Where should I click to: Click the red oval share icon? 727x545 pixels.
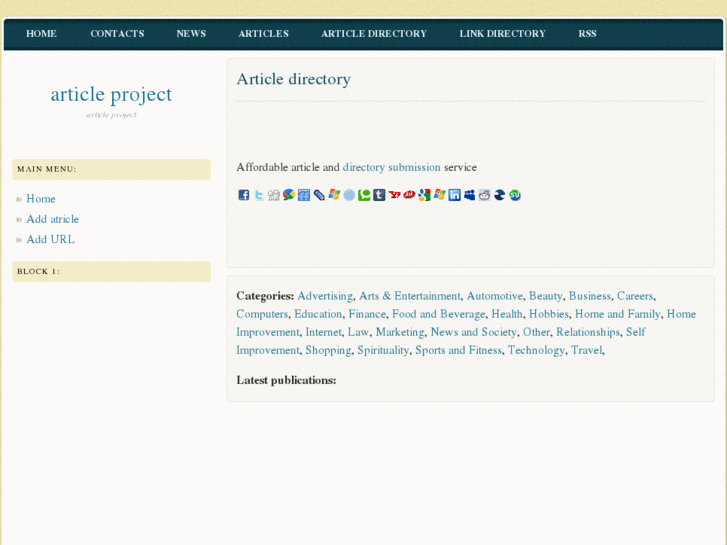(x=409, y=195)
